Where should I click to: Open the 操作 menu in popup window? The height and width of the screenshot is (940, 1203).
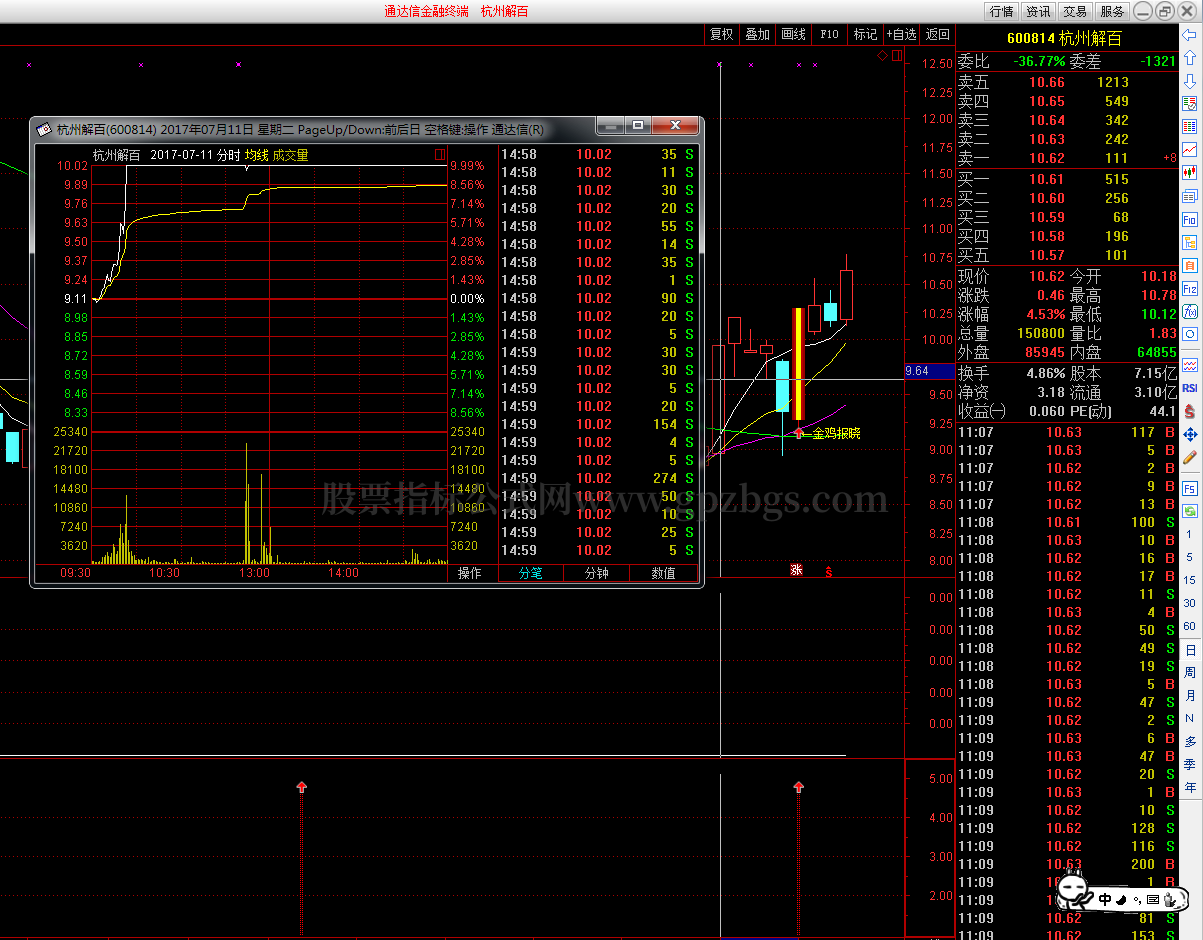(469, 573)
